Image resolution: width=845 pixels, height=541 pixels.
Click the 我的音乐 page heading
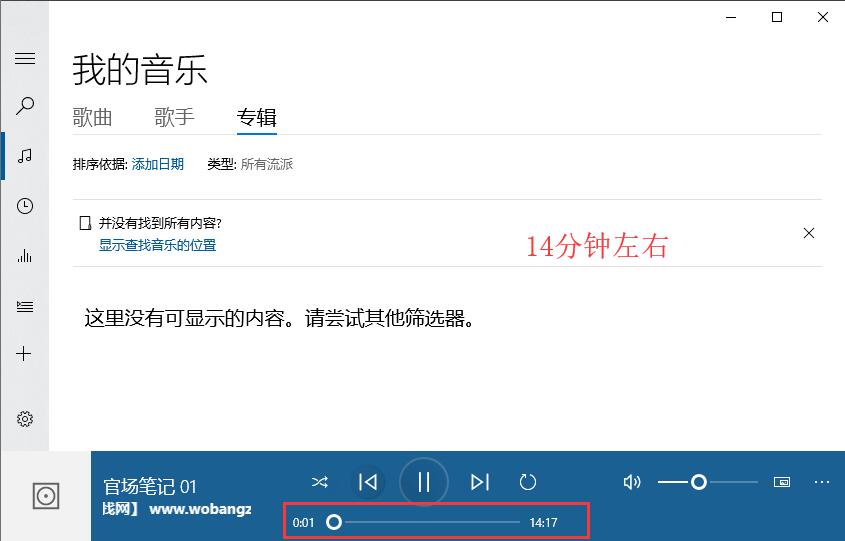pos(140,70)
